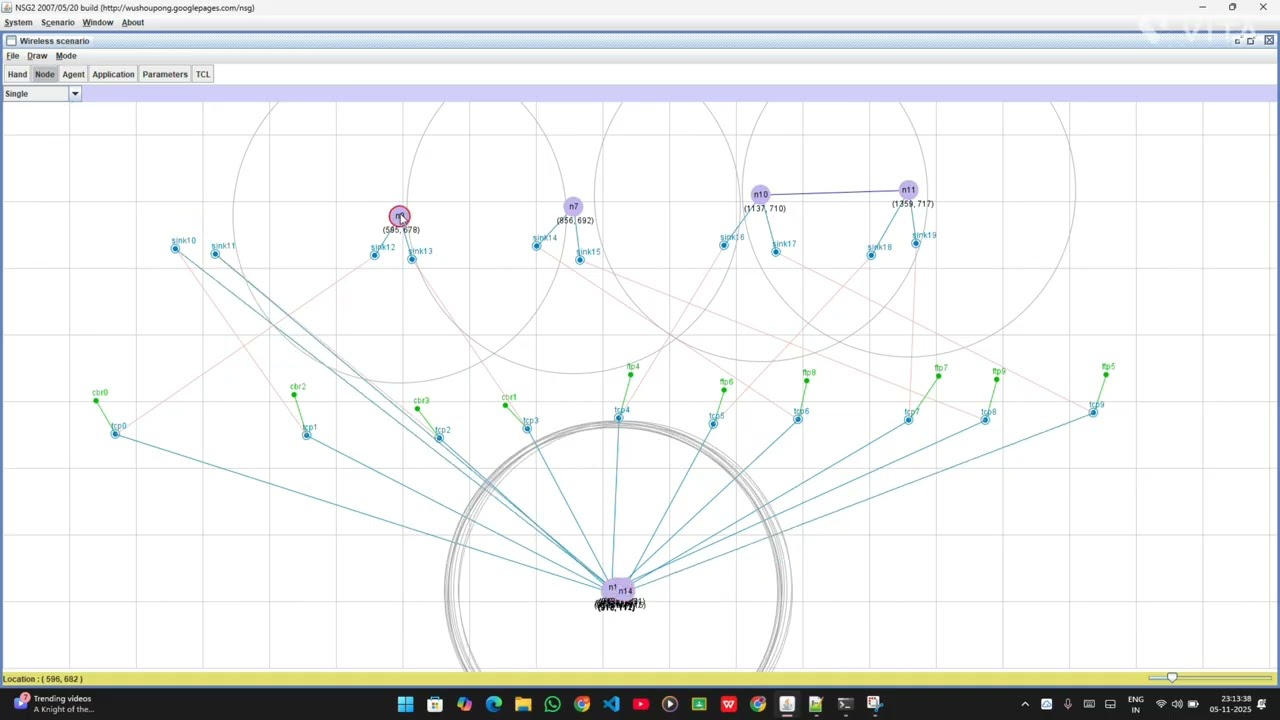Click the ENG IN language indicator

[x=1136, y=704]
